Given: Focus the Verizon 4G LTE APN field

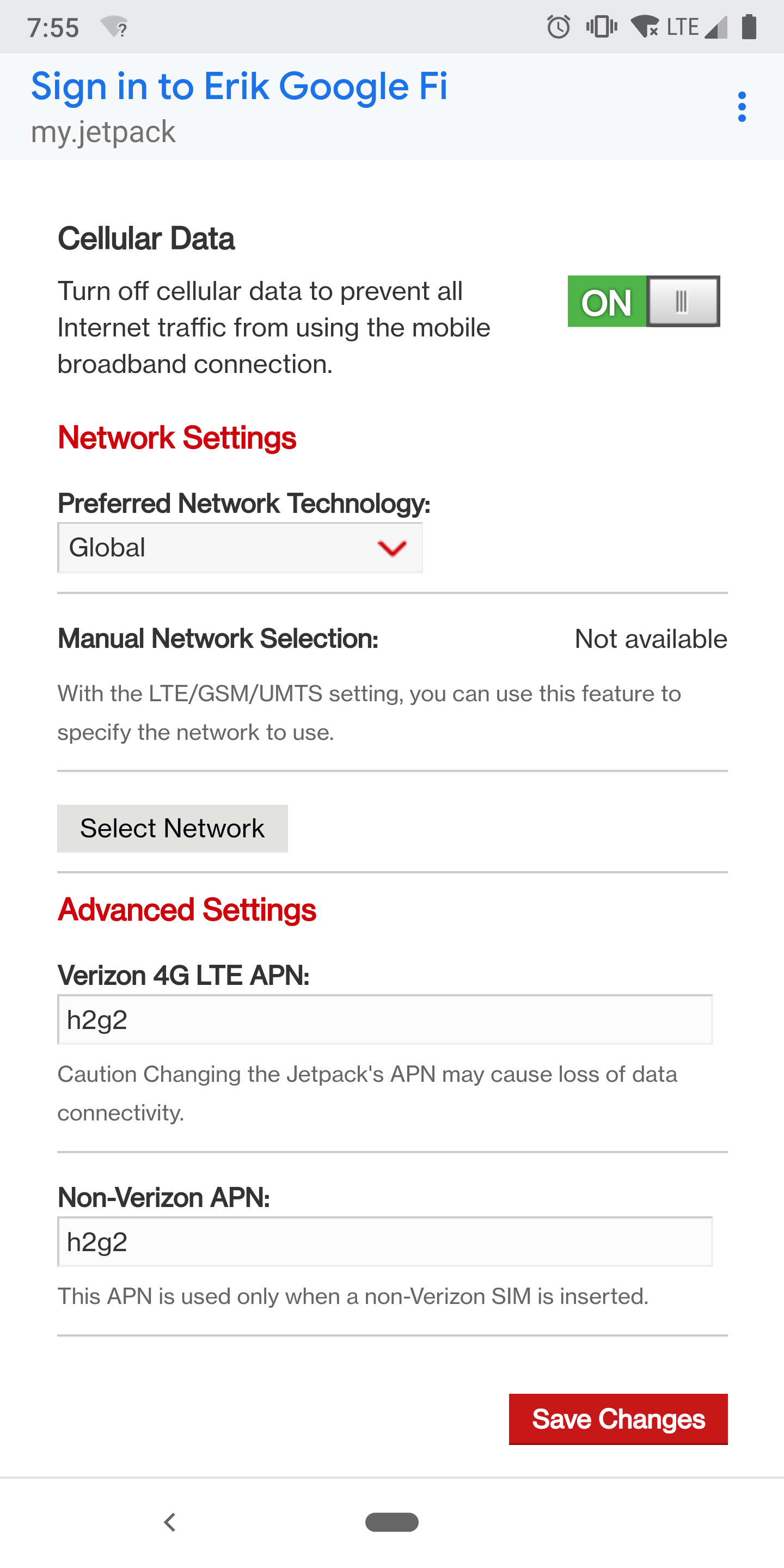Looking at the screenshot, I should pyautogui.click(x=385, y=1020).
